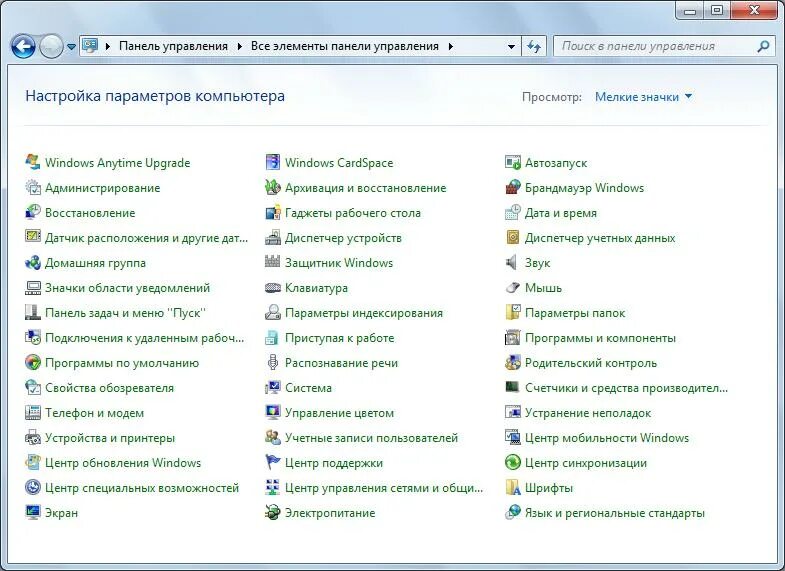
Task: Click the Forward navigation button
Action: coord(51,47)
